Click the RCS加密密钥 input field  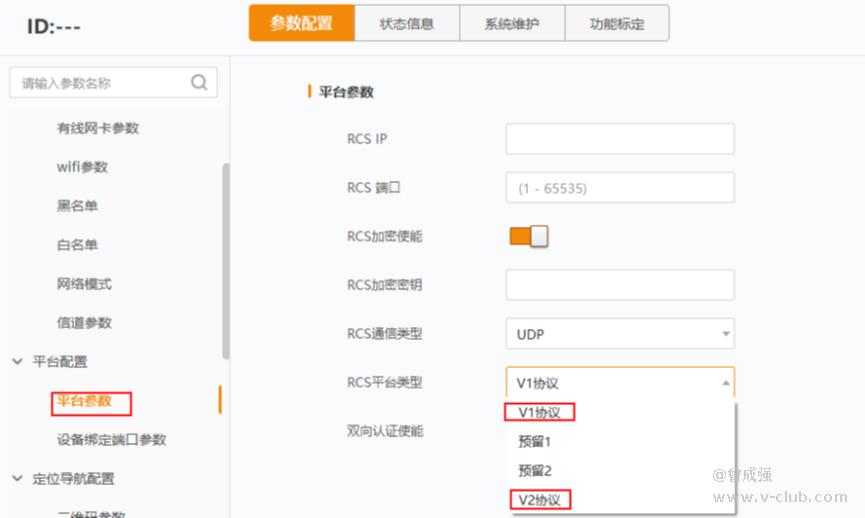[620, 285]
